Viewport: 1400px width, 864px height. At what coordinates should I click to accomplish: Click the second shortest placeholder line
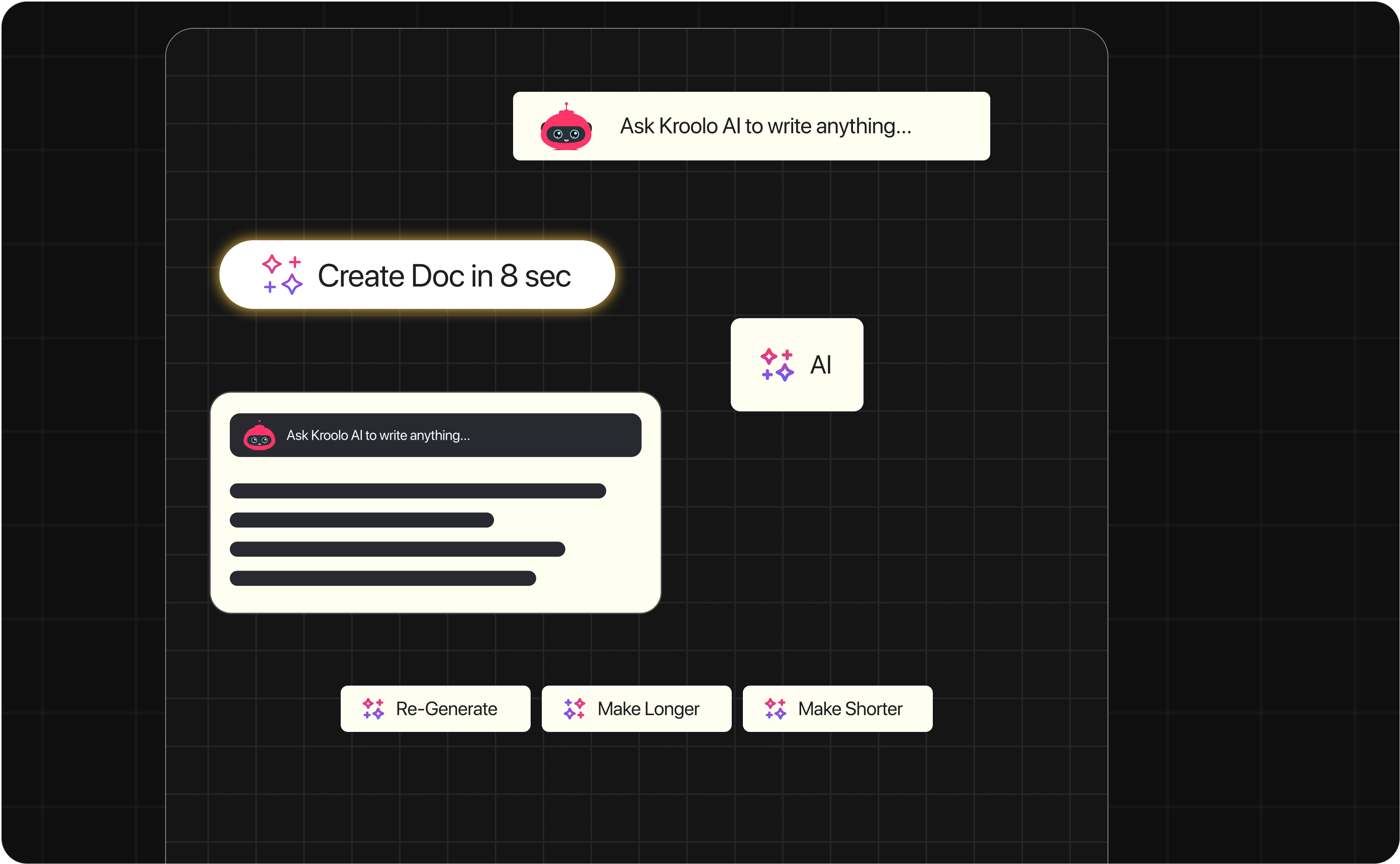pyautogui.click(x=361, y=520)
